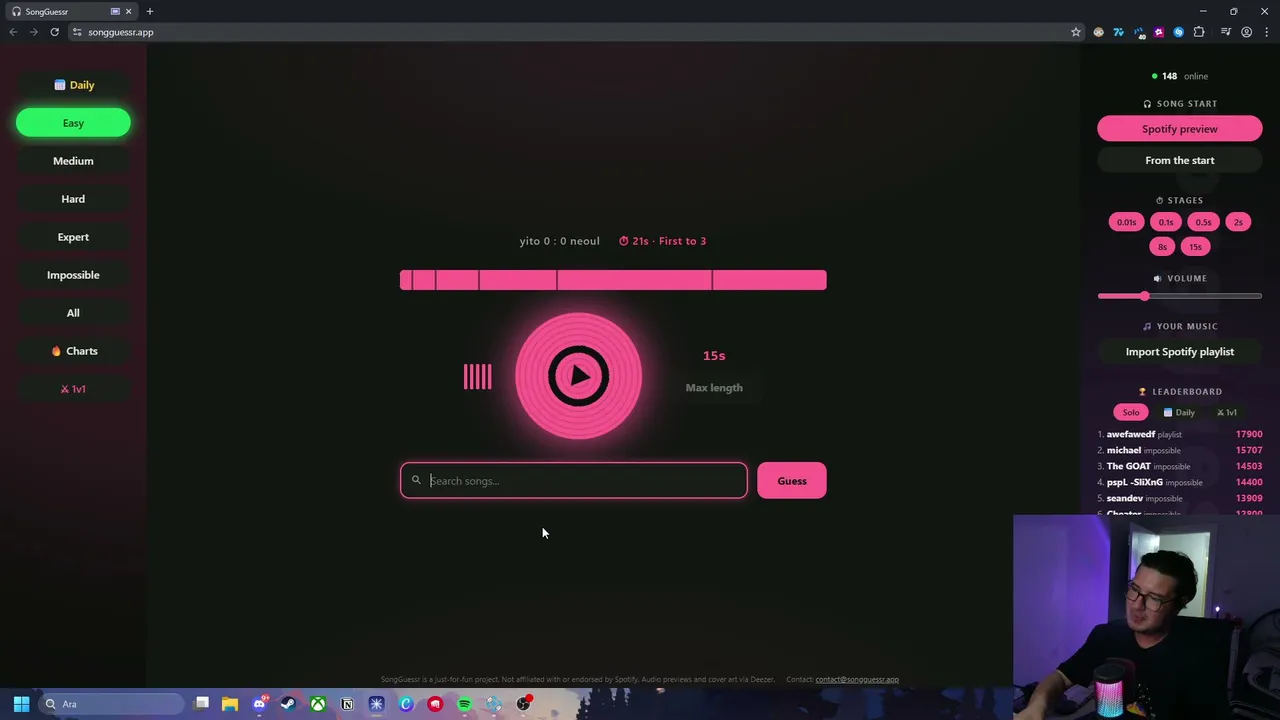Select Easy difficulty
The height and width of the screenshot is (720, 1280).
coord(73,123)
